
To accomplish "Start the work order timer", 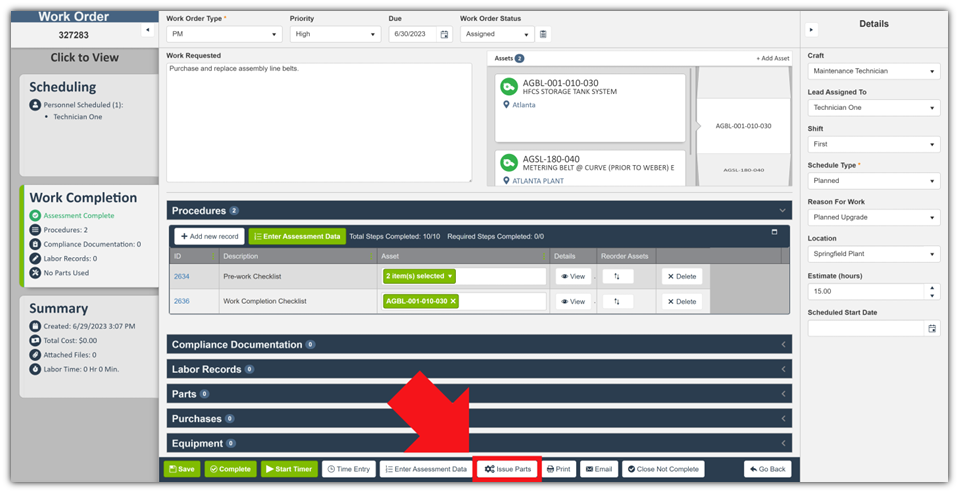I will point(287,469).
